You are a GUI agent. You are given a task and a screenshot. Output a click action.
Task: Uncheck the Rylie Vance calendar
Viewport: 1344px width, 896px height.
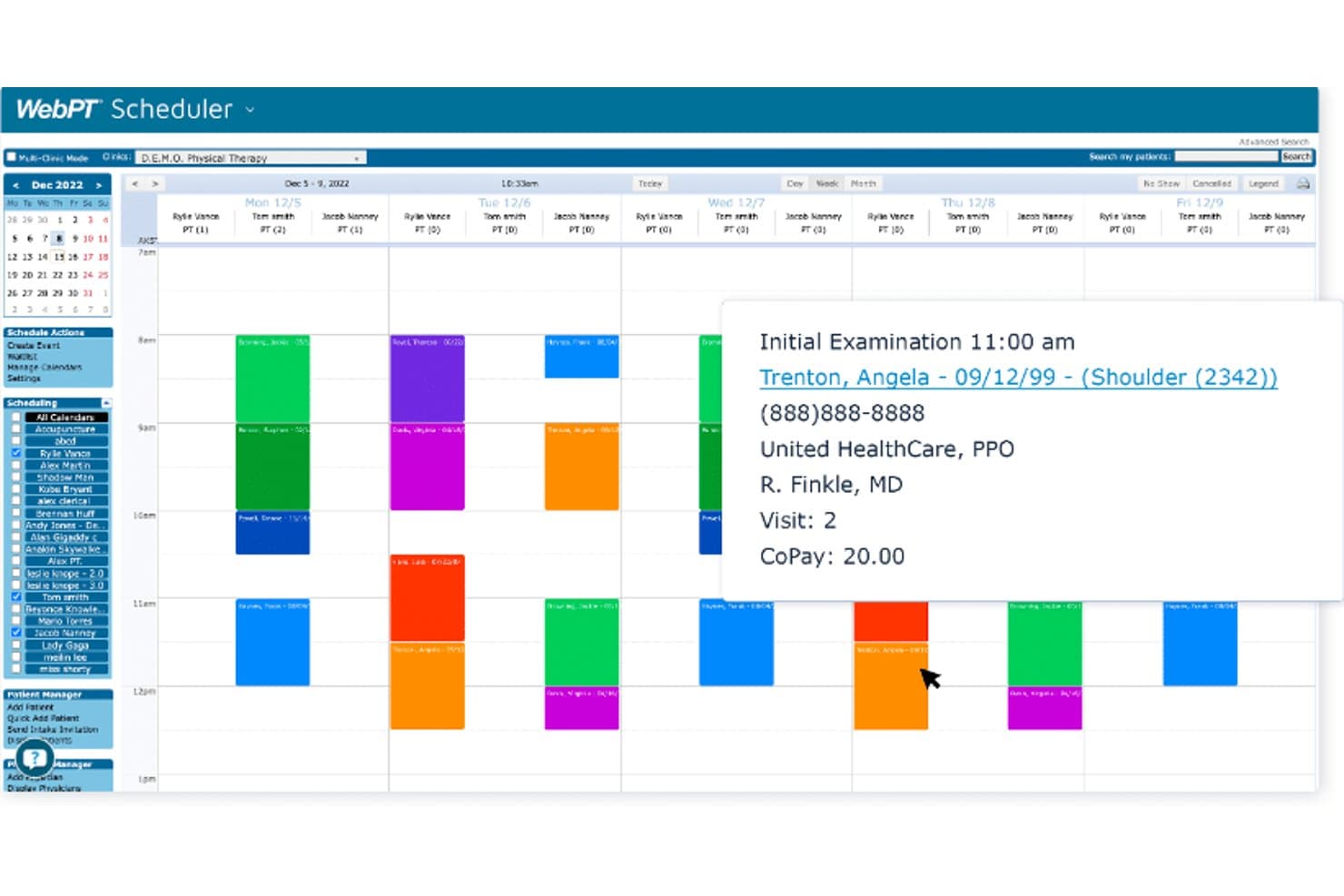[15, 453]
